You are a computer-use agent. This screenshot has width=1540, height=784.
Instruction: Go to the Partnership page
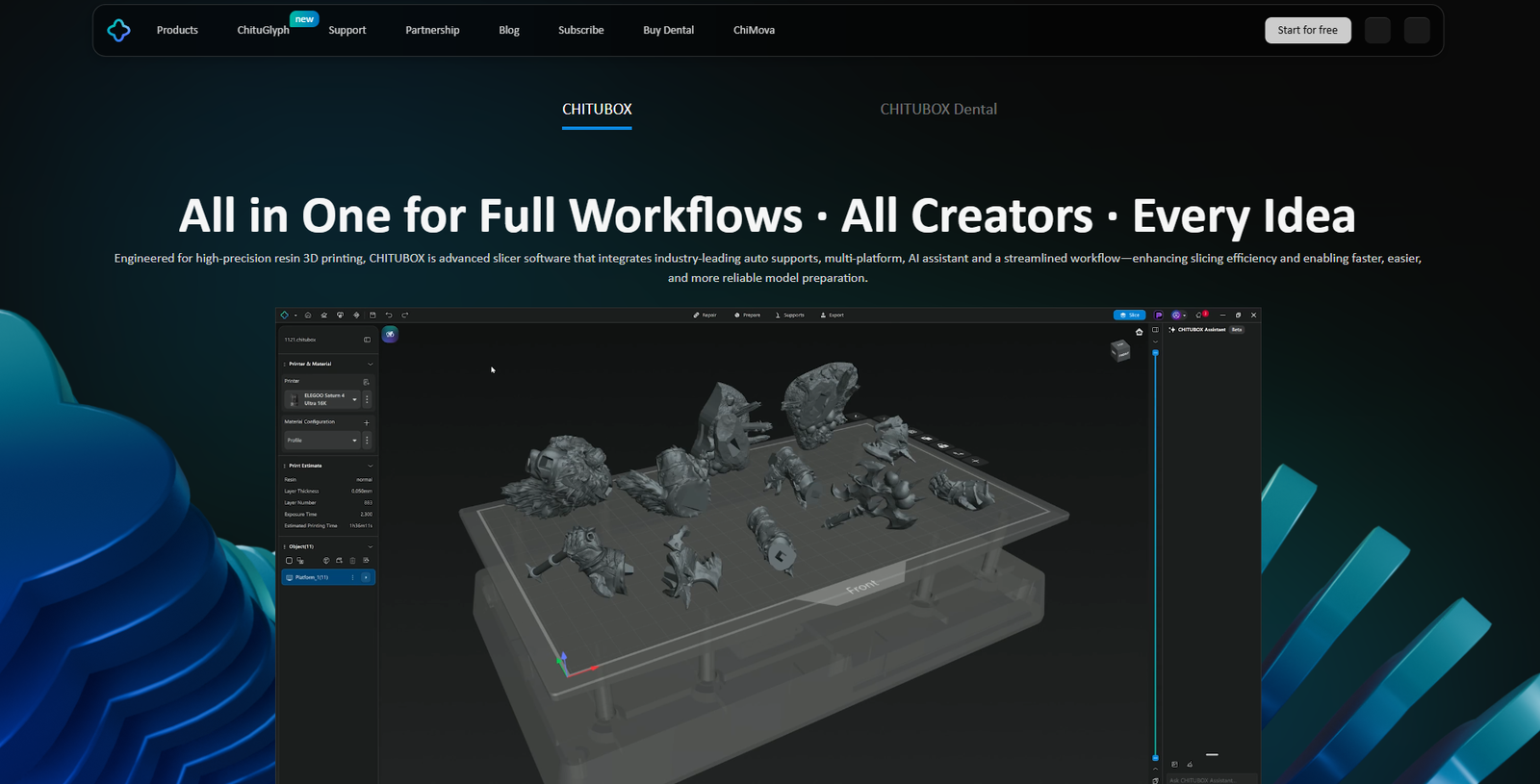432,30
